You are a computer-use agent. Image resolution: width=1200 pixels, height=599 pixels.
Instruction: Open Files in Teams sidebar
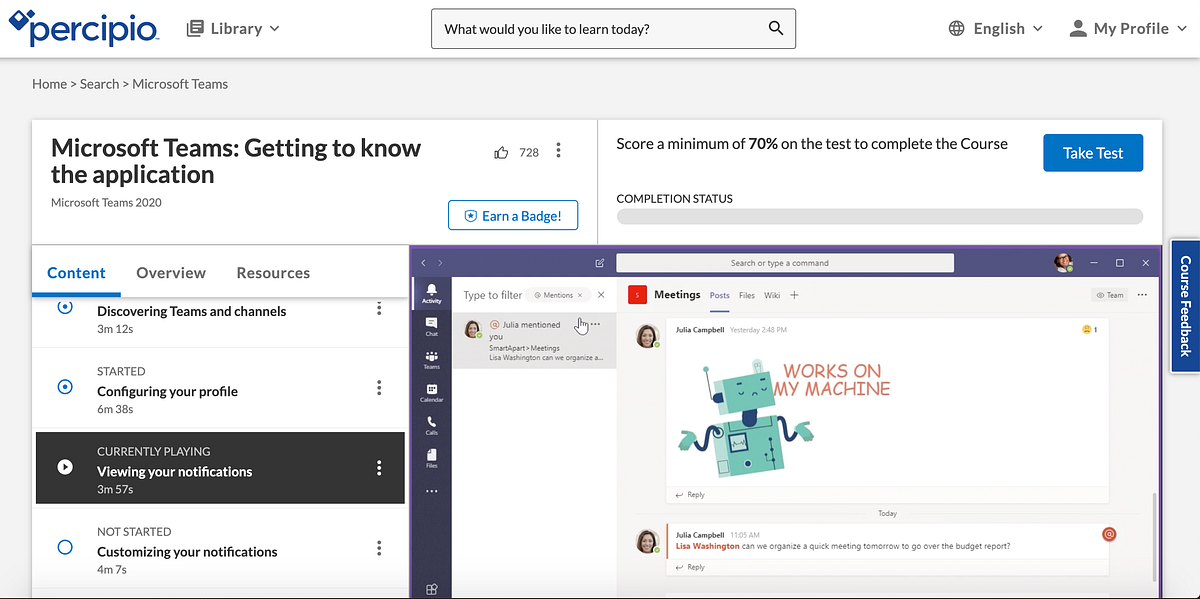pyautogui.click(x=431, y=458)
